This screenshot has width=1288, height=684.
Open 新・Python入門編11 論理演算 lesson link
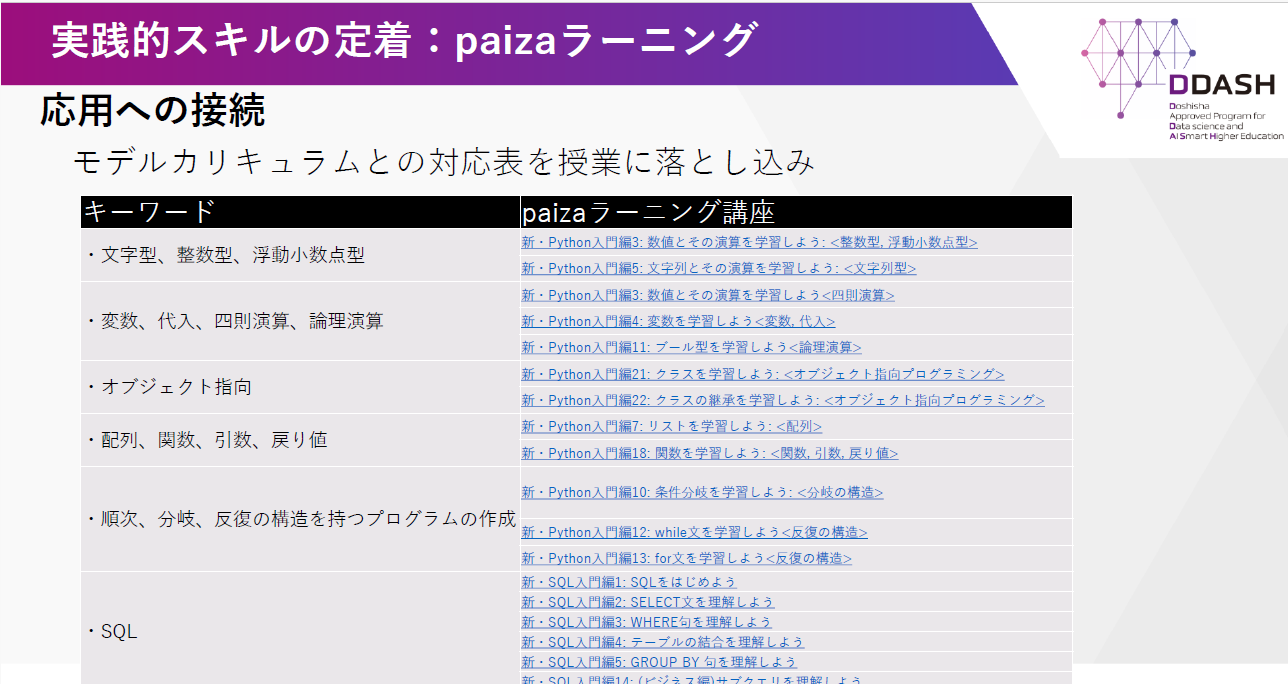click(x=688, y=347)
